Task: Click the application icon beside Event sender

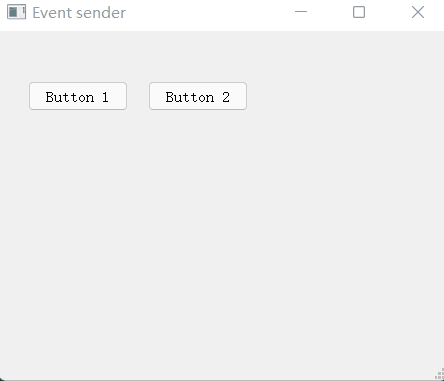Action: pos(16,12)
